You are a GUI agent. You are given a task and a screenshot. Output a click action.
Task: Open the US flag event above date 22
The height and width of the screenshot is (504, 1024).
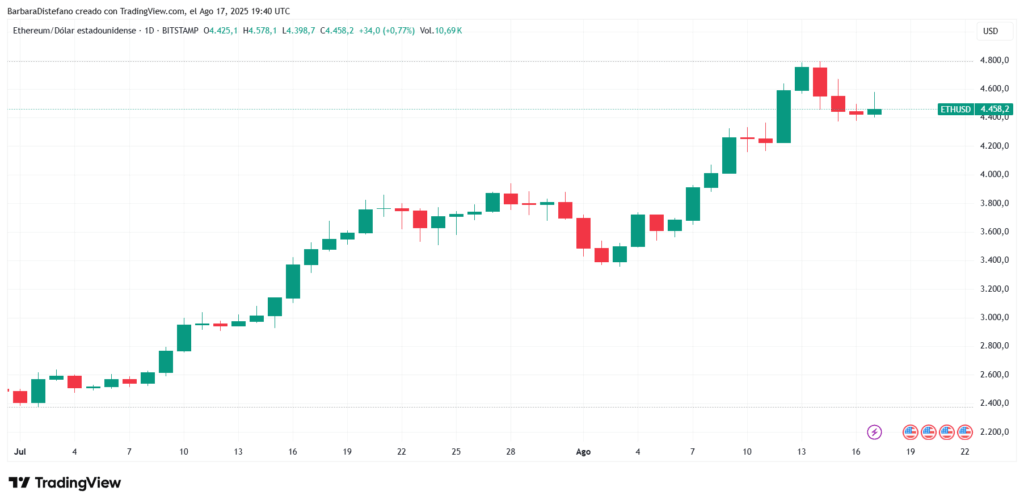[965, 432]
